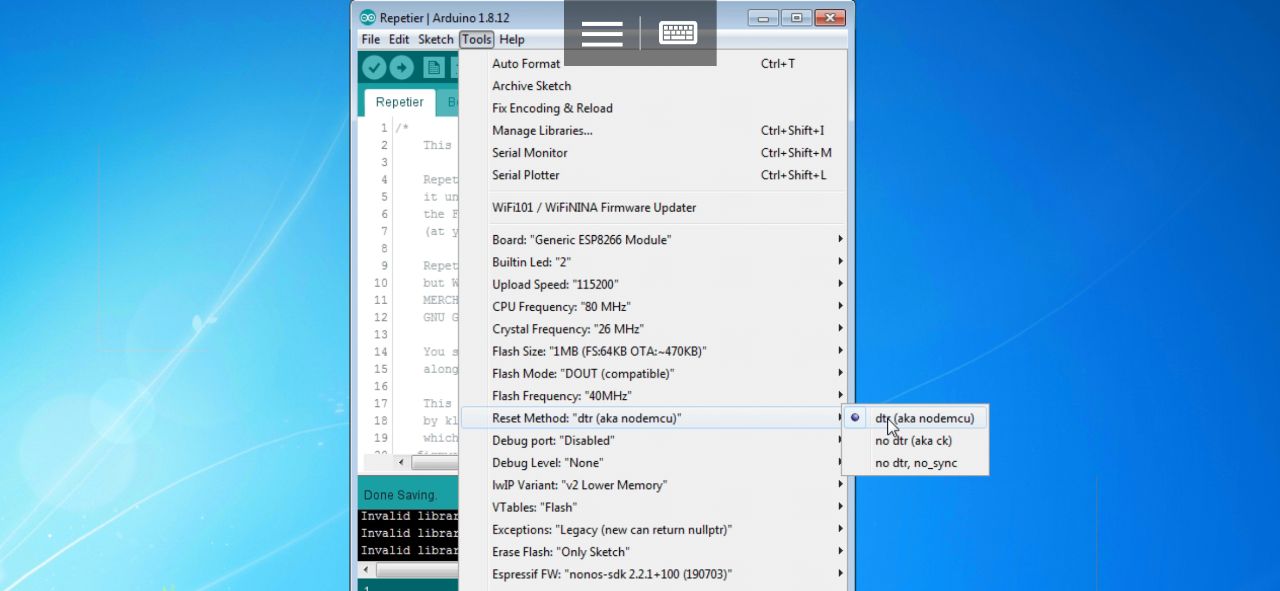Click the New sketch document icon
The width and height of the screenshot is (1280, 591).
coord(434,67)
